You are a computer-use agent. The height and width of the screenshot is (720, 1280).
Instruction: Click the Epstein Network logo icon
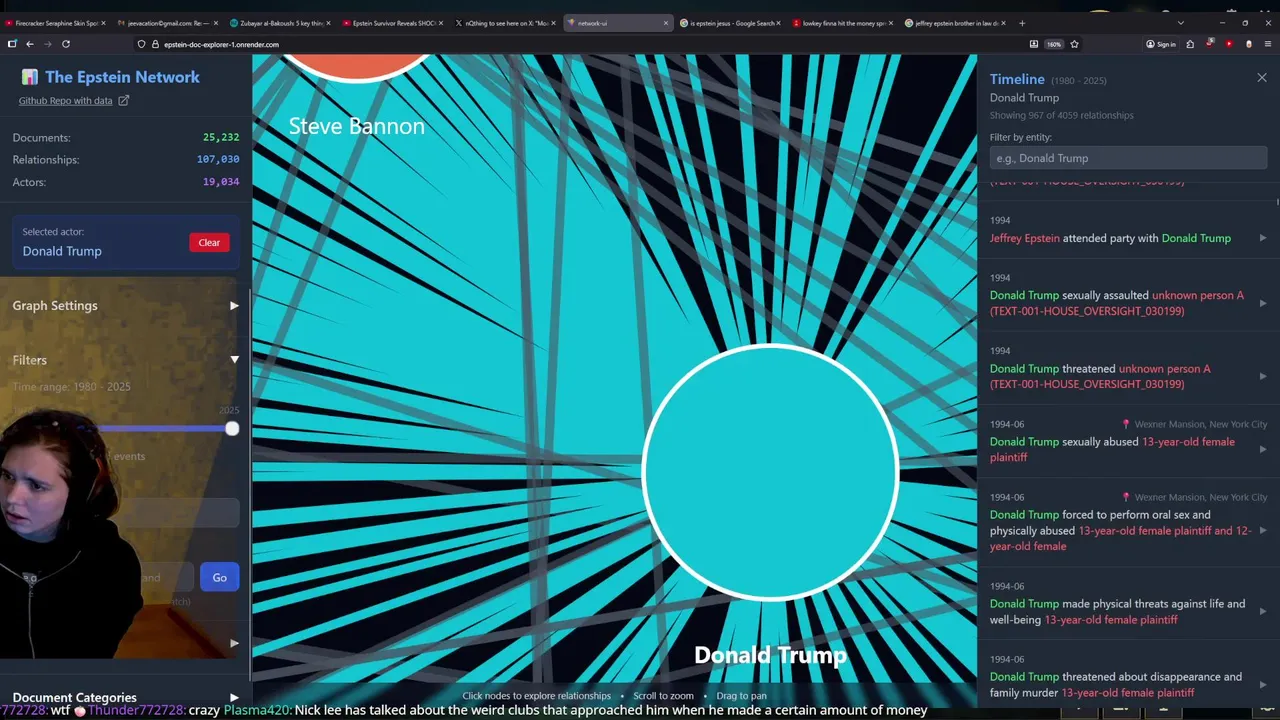point(29,77)
